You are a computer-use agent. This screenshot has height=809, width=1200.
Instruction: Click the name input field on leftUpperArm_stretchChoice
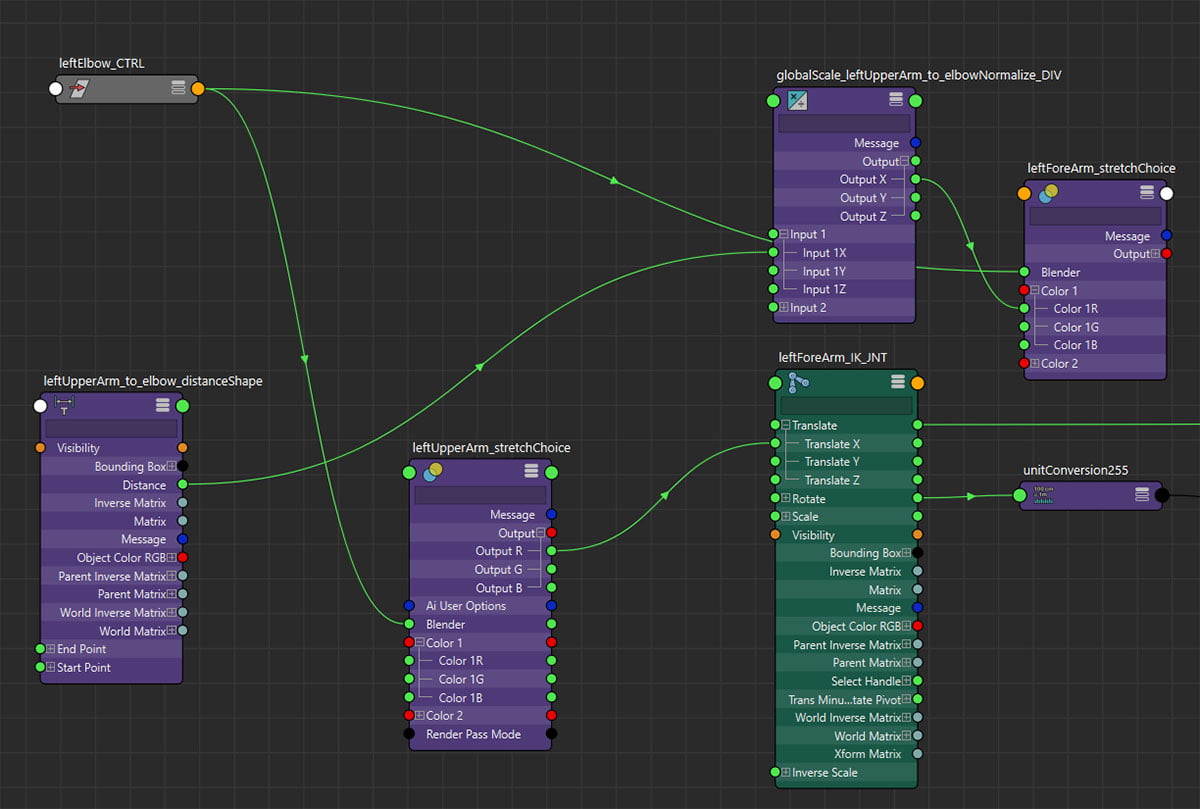[480, 493]
